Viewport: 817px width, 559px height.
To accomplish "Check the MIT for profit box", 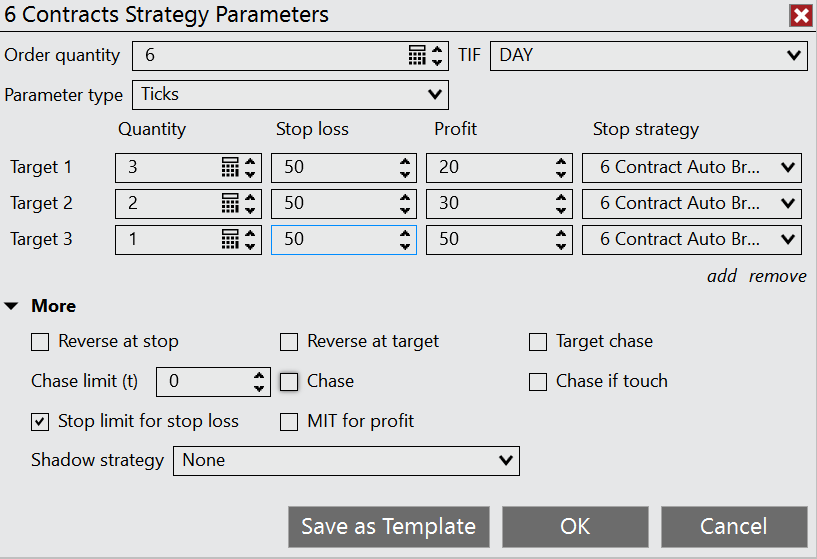I will click(x=289, y=422).
